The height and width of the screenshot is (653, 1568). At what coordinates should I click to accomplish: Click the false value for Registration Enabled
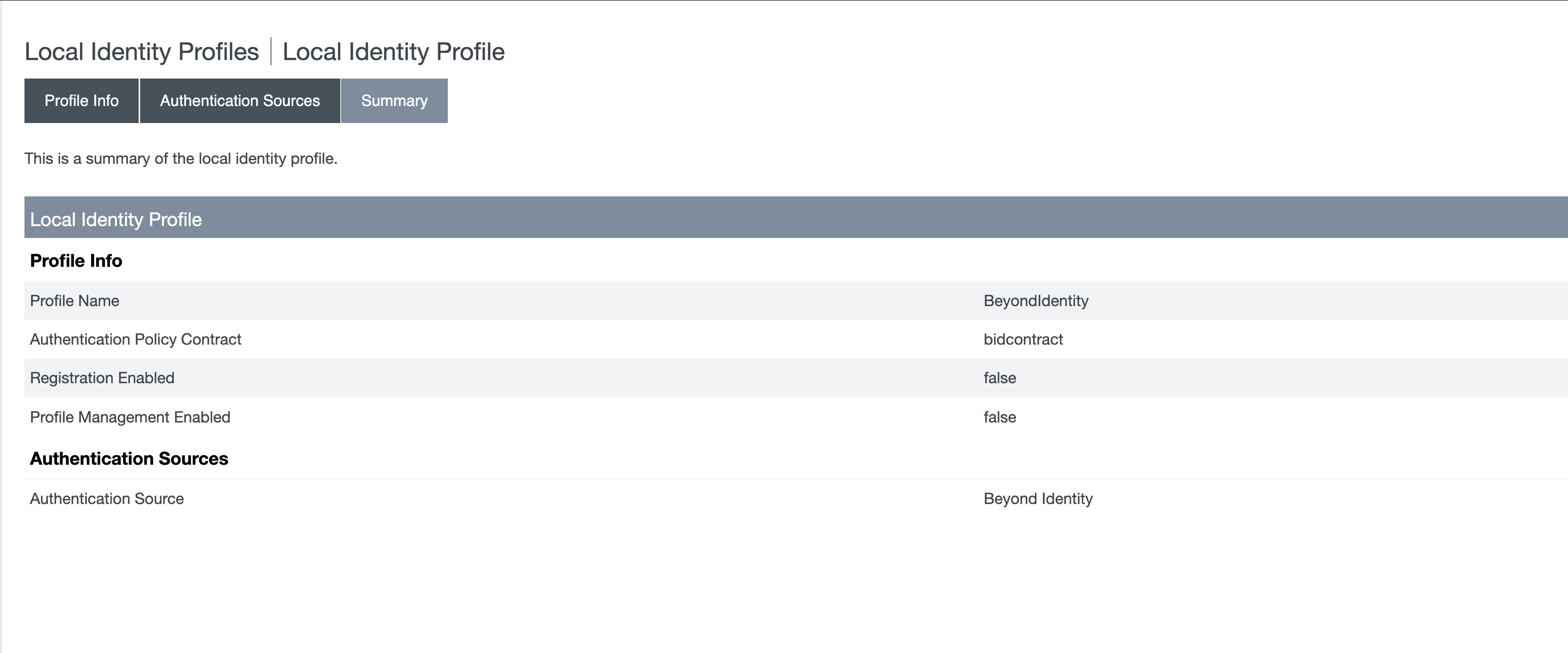coord(1000,378)
